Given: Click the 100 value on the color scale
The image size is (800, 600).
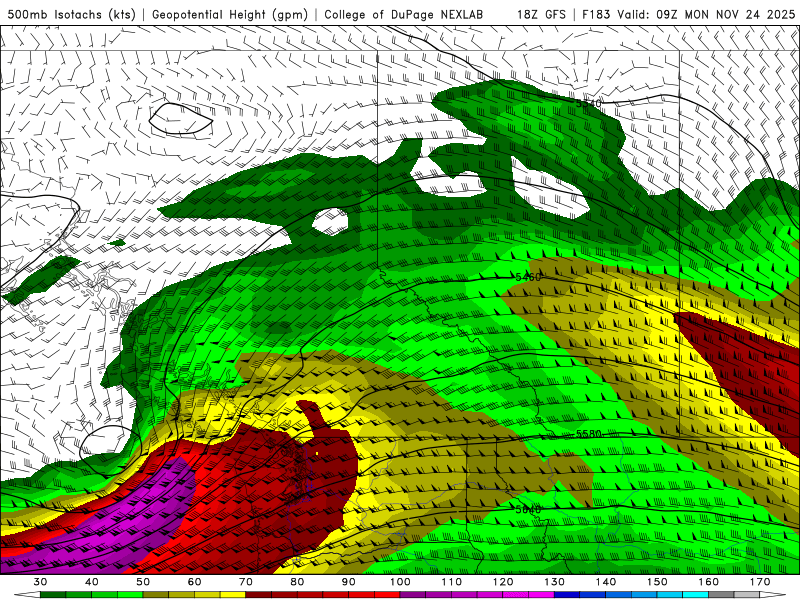Looking at the screenshot, I should coord(400,582).
